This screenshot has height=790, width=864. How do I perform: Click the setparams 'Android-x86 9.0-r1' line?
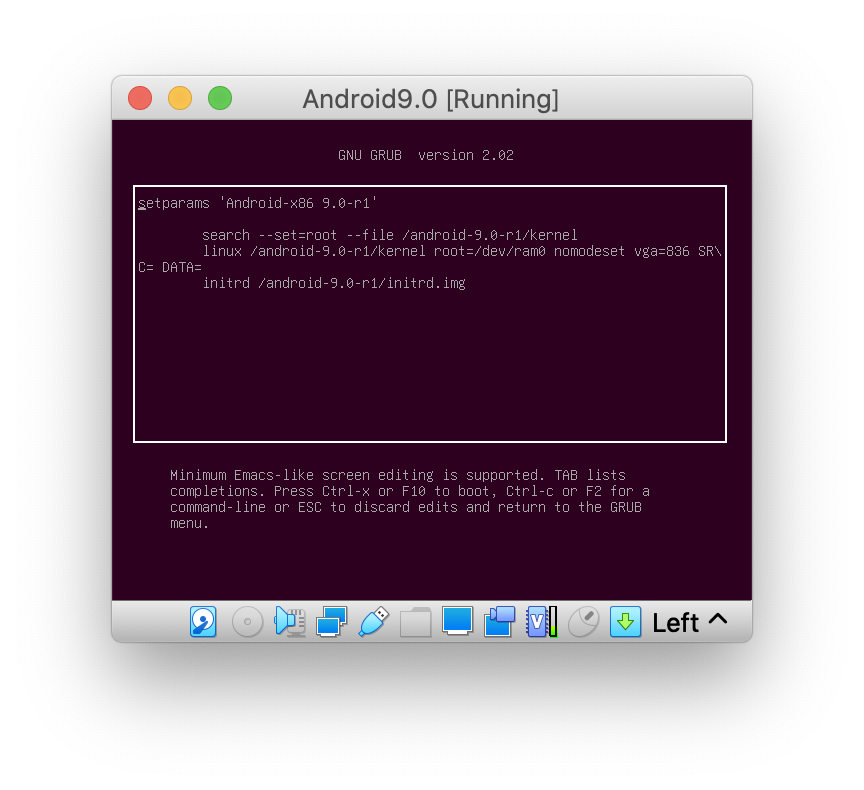[x=257, y=203]
